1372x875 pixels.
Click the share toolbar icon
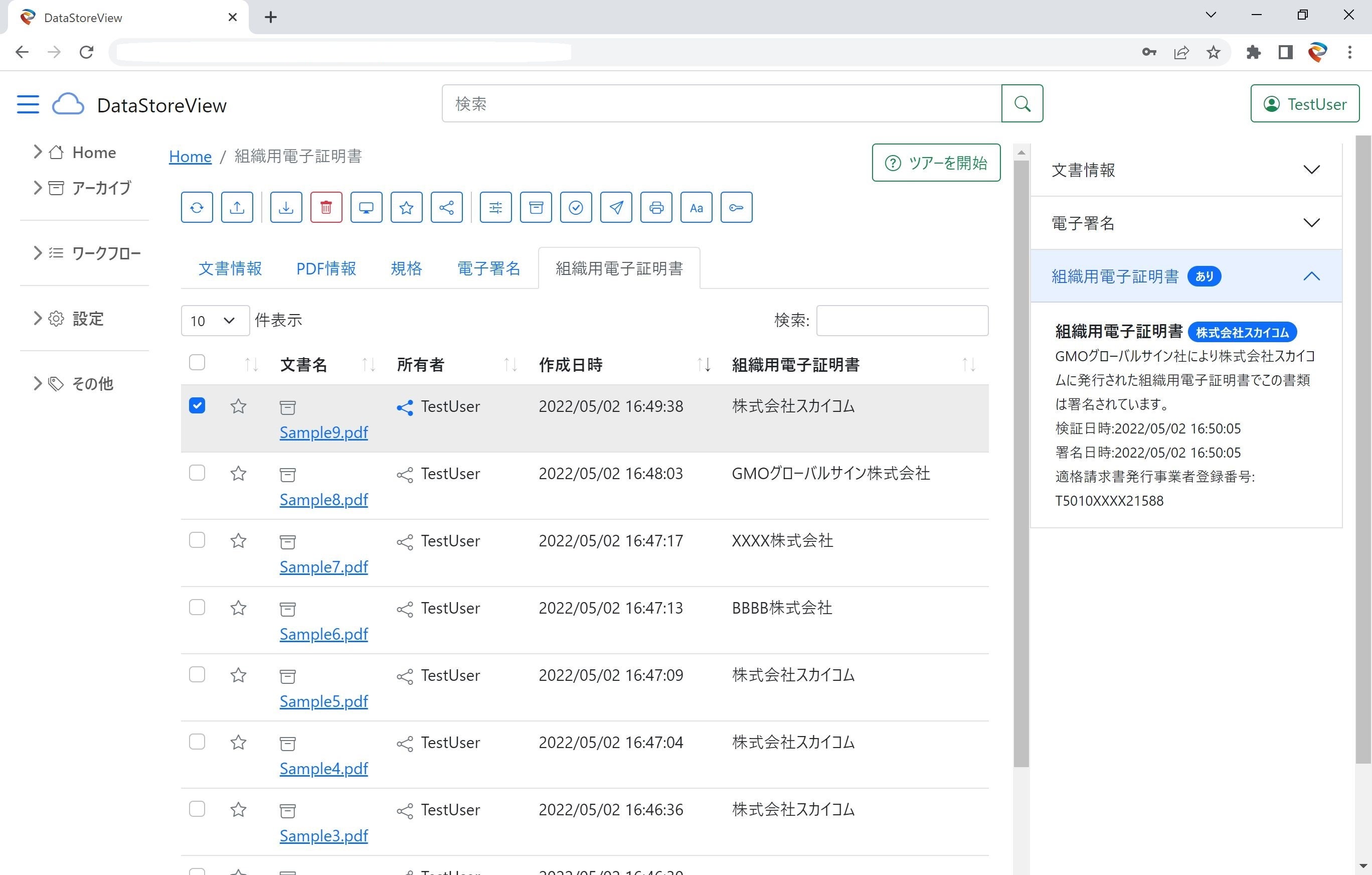[x=446, y=208]
